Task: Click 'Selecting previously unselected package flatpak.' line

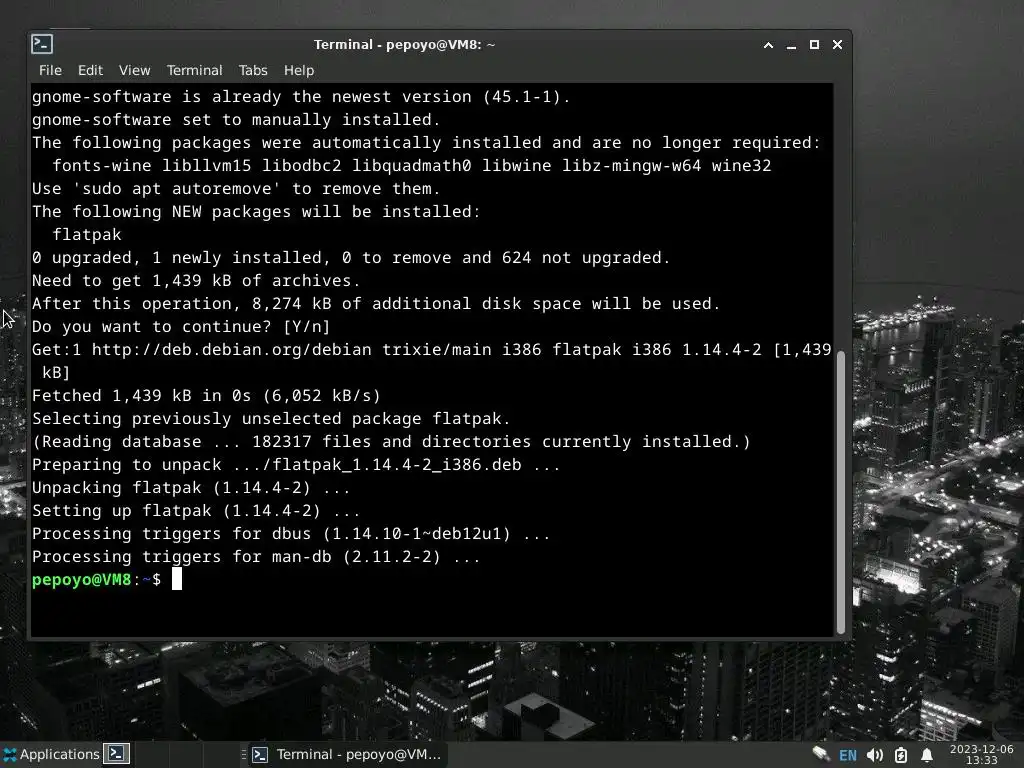Action: tap(271, 418)
